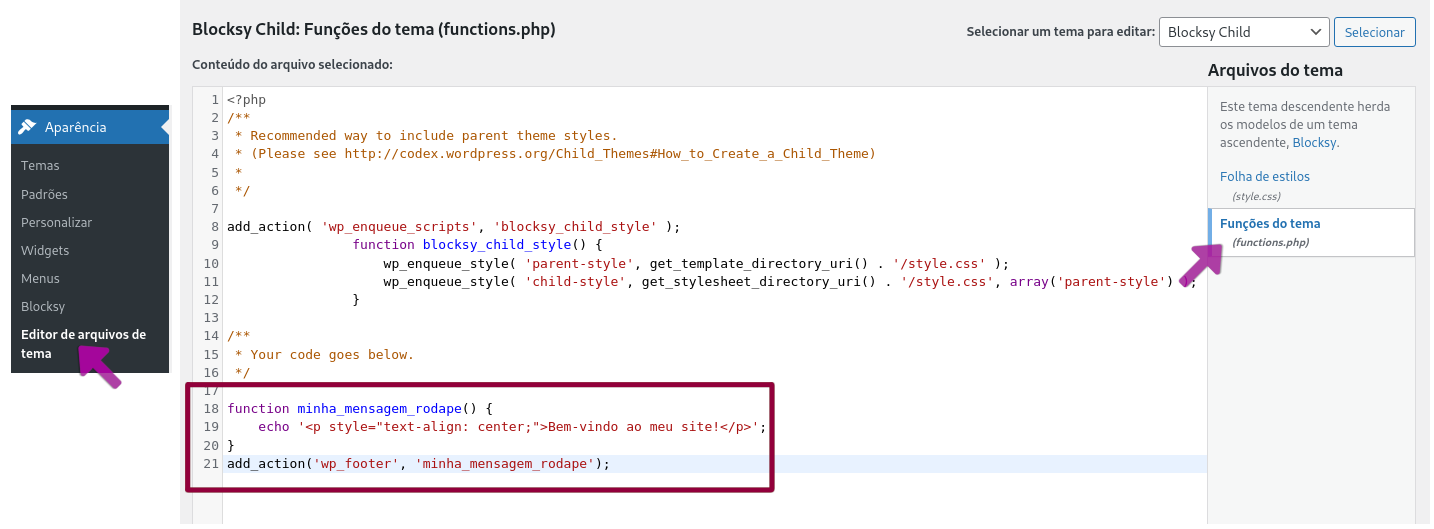Open the Blocksy submenu item

tap(43, 306)
